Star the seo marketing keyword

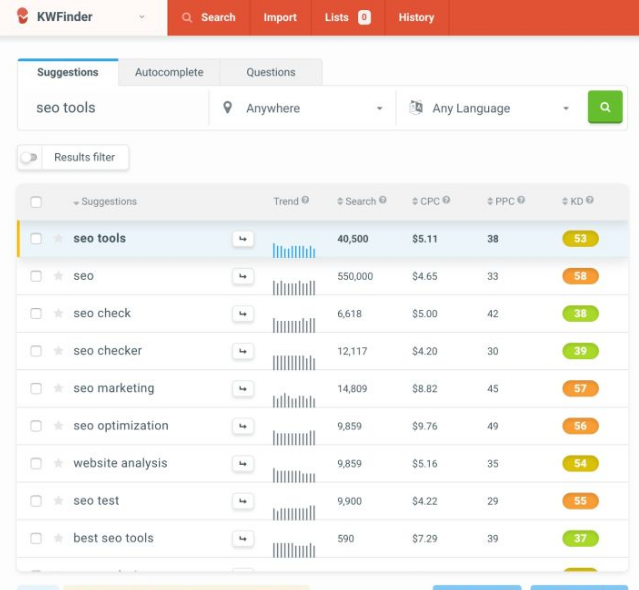click(x=58, y=388)
